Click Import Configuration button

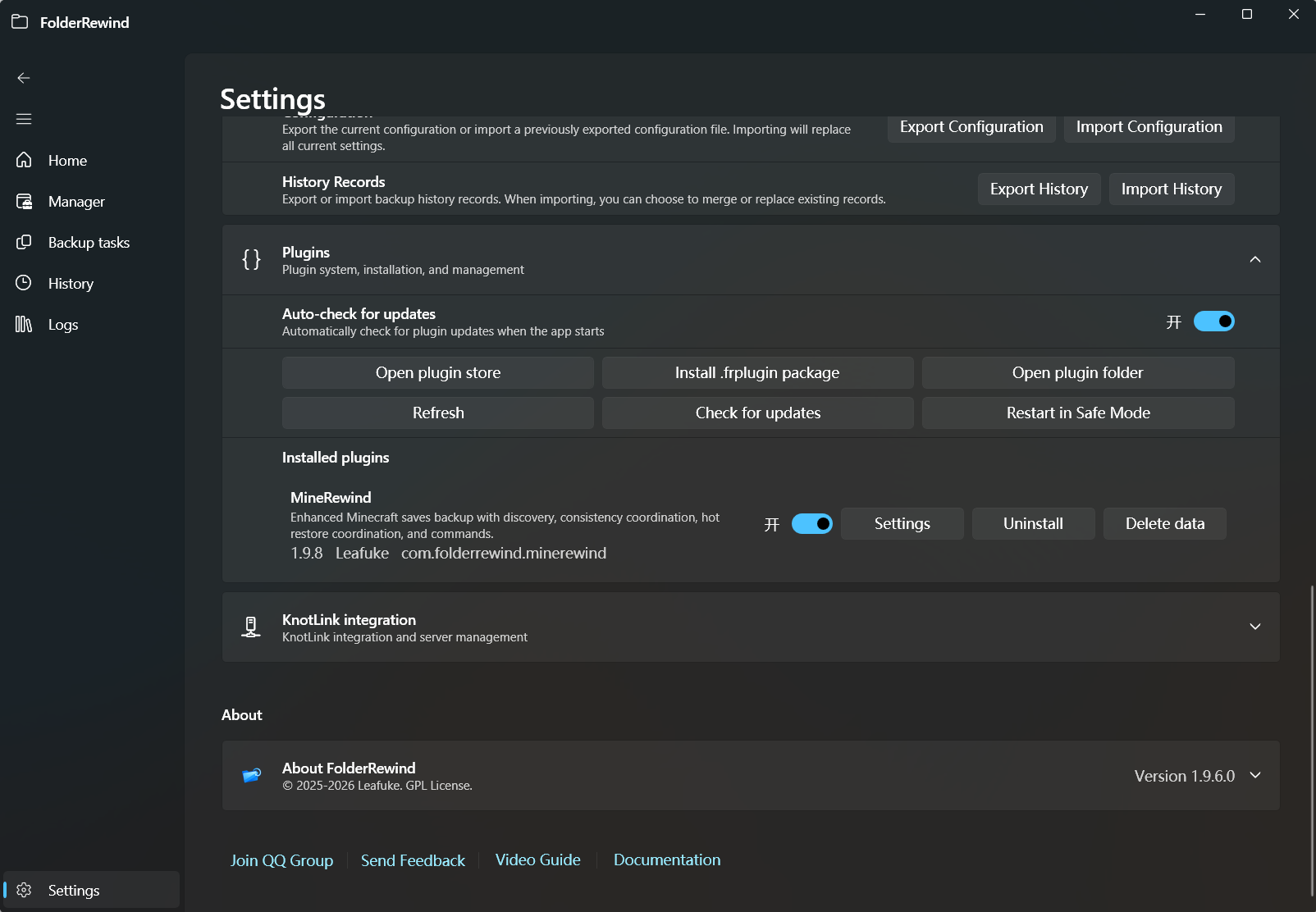tap(1149, 127)
